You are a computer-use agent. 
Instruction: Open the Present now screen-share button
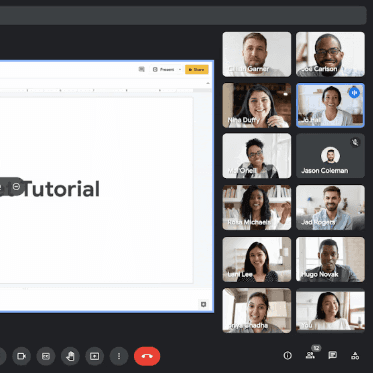[x=95, y=356]
